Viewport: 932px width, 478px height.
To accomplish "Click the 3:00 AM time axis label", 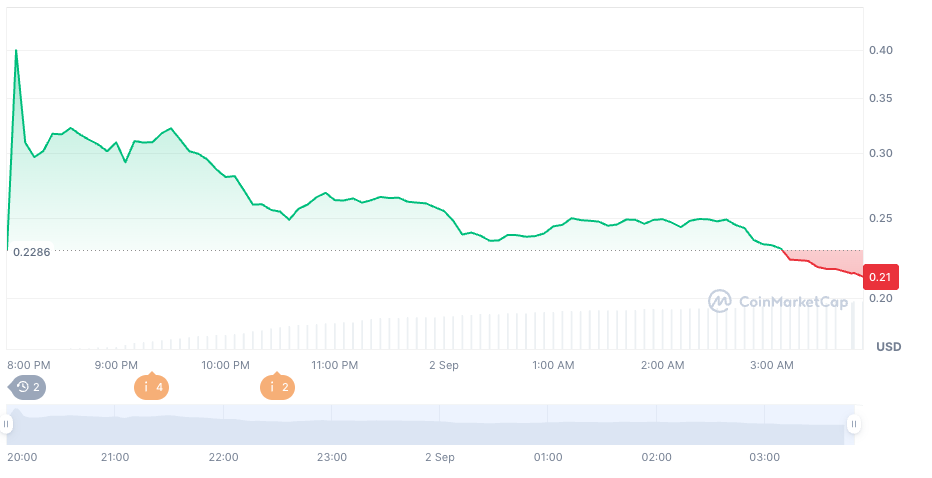I will [771, 366].
